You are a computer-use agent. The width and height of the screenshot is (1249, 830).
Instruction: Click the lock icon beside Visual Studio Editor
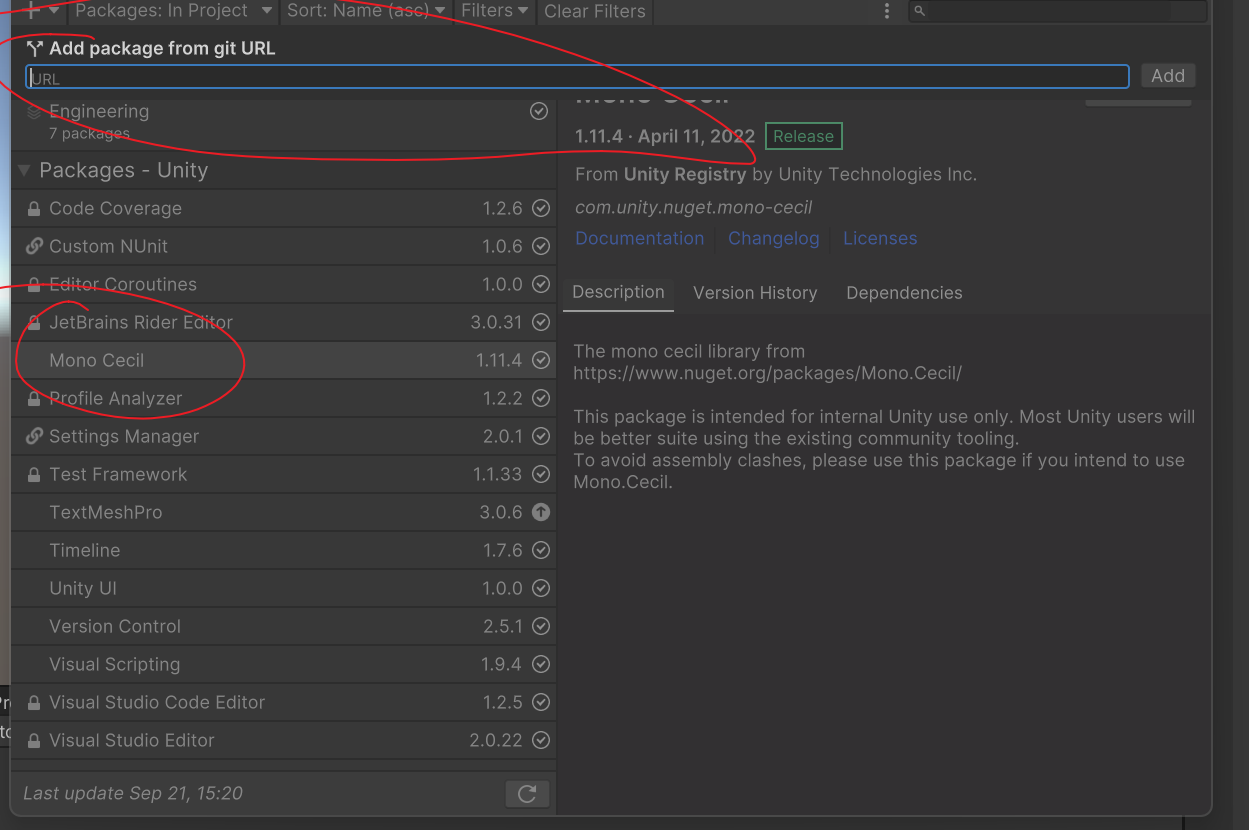(34, 741)
